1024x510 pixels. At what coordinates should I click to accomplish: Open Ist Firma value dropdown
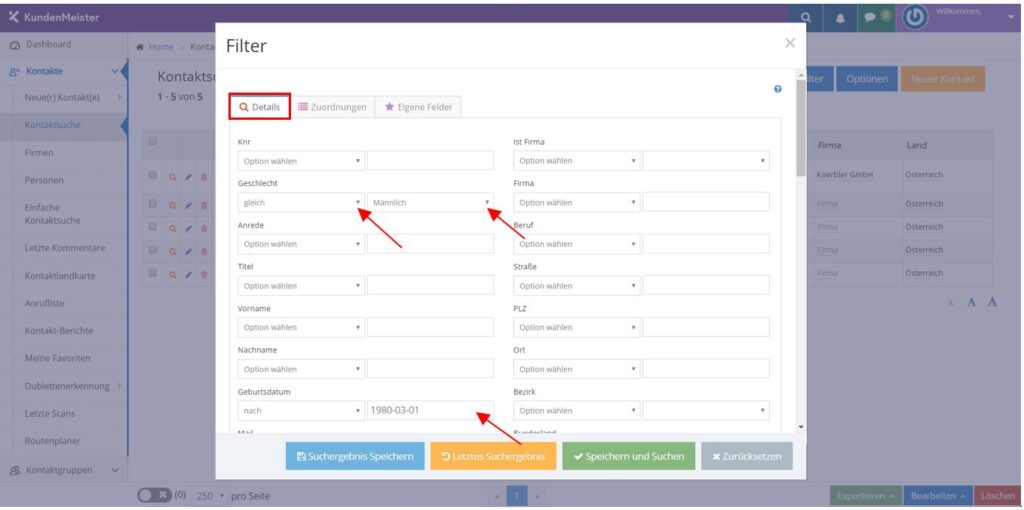point(706,161)
